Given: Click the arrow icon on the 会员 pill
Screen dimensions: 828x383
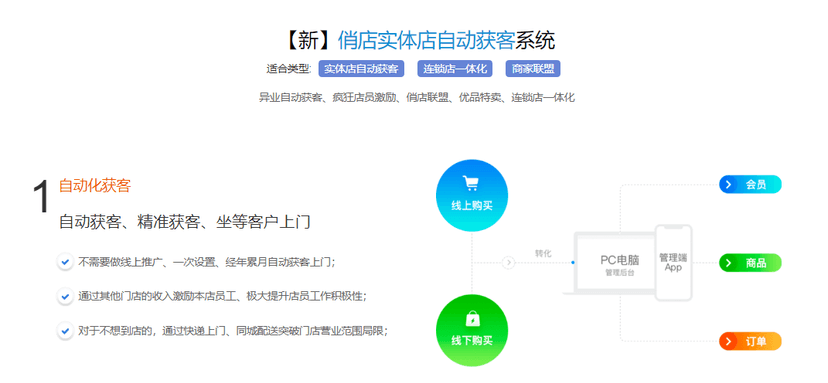Looking at the screenshot, I should click(x=729, y=184).
